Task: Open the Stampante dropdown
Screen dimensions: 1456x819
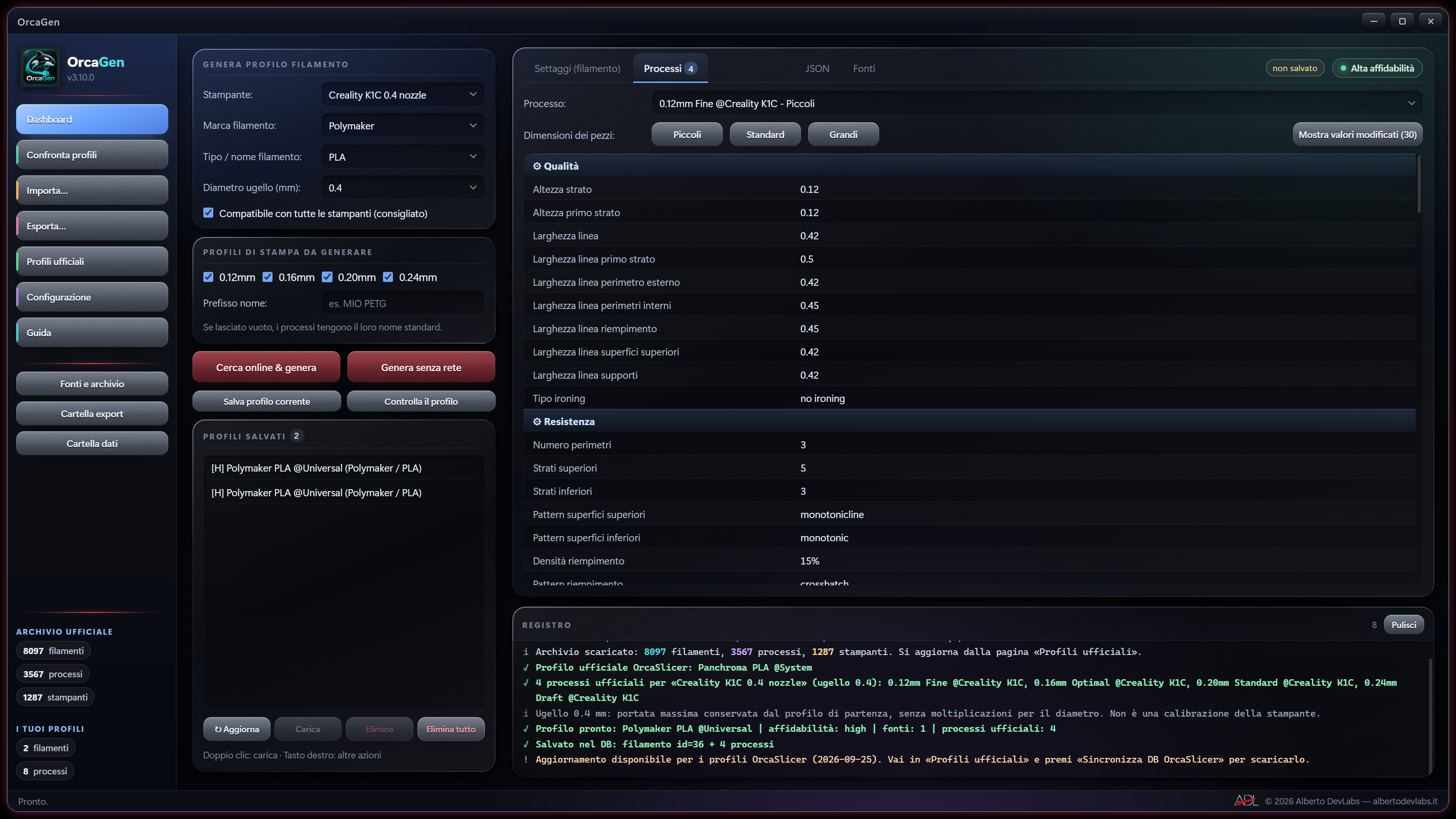Action: pyautogui.click(x=402, y=95)
